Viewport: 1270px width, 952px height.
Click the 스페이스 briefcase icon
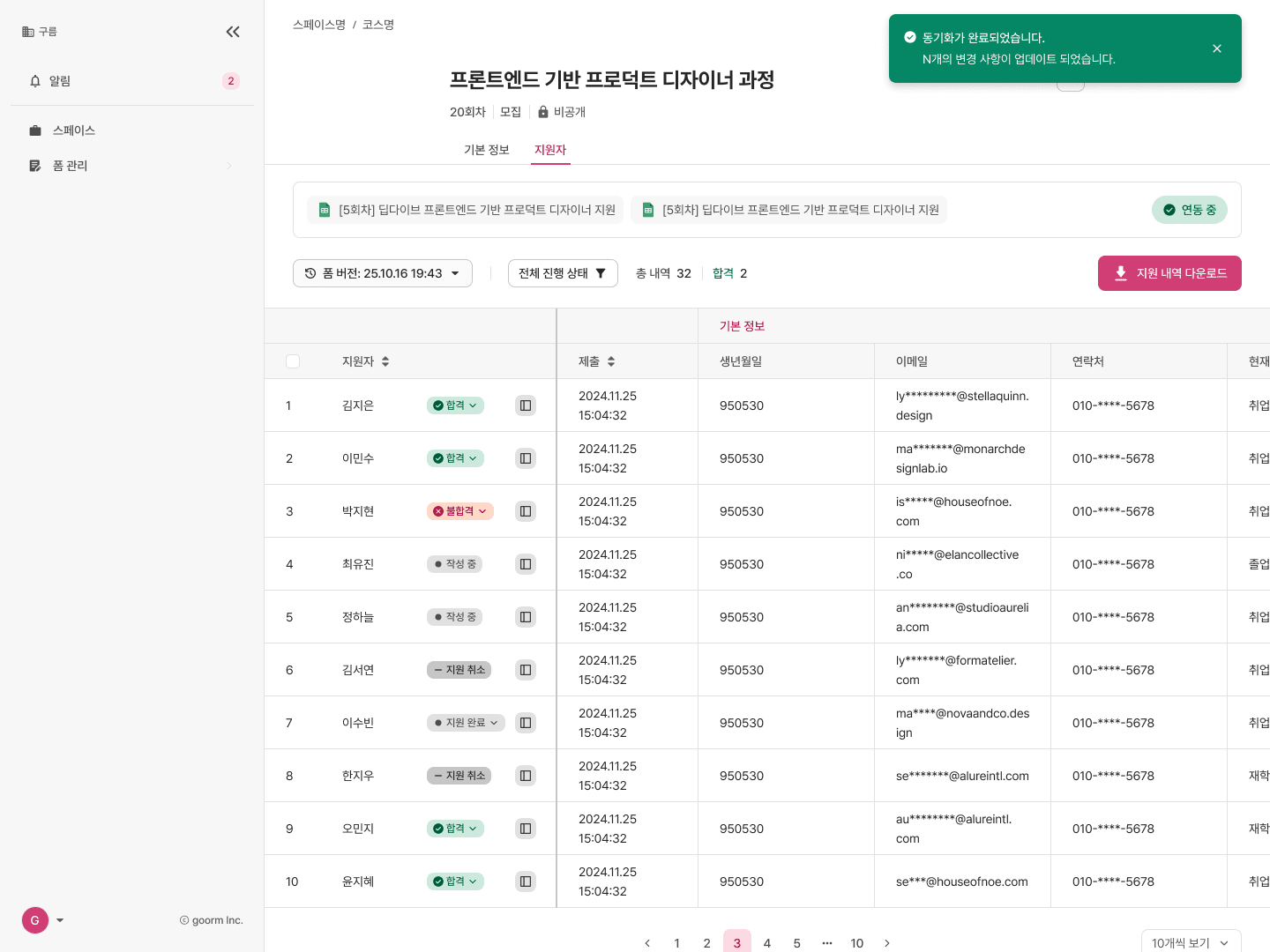pos(35,130)
